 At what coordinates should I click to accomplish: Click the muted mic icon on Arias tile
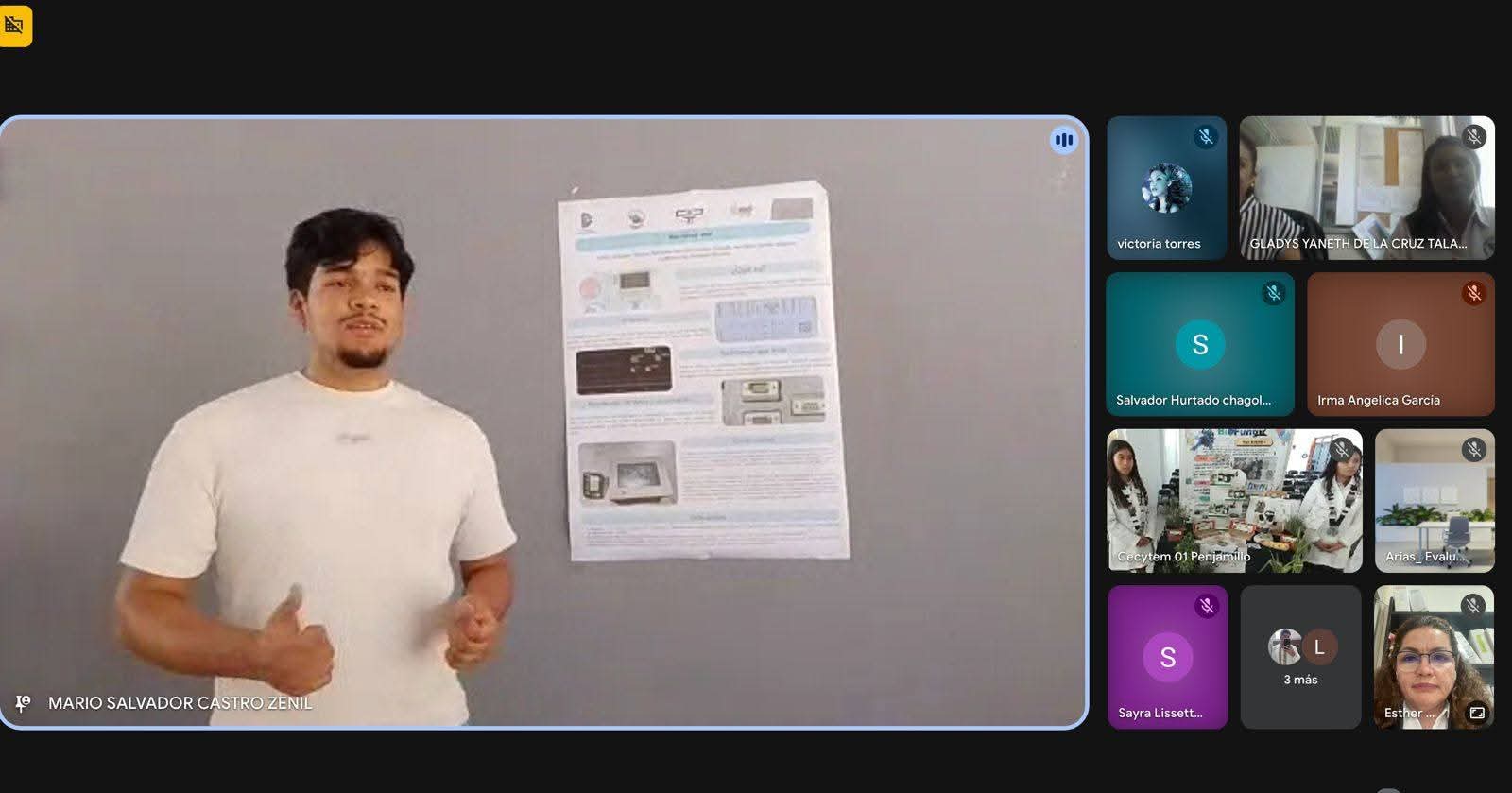click(1473, 450)
